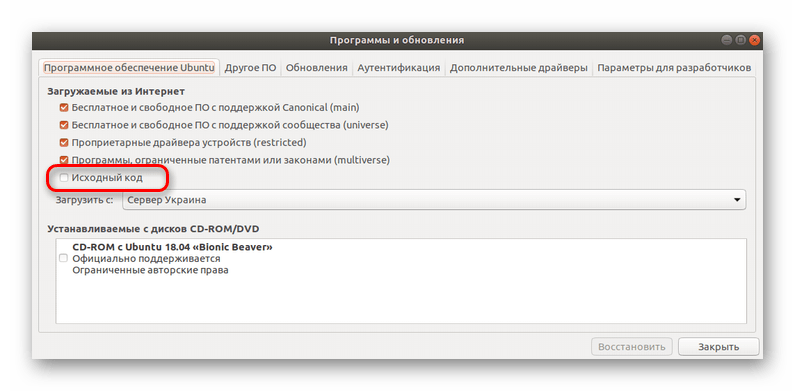This screenshot has width=795, height=391.
Task: Select the CD-ROM Bionic Beaver list entry
Action: point(401,259)
